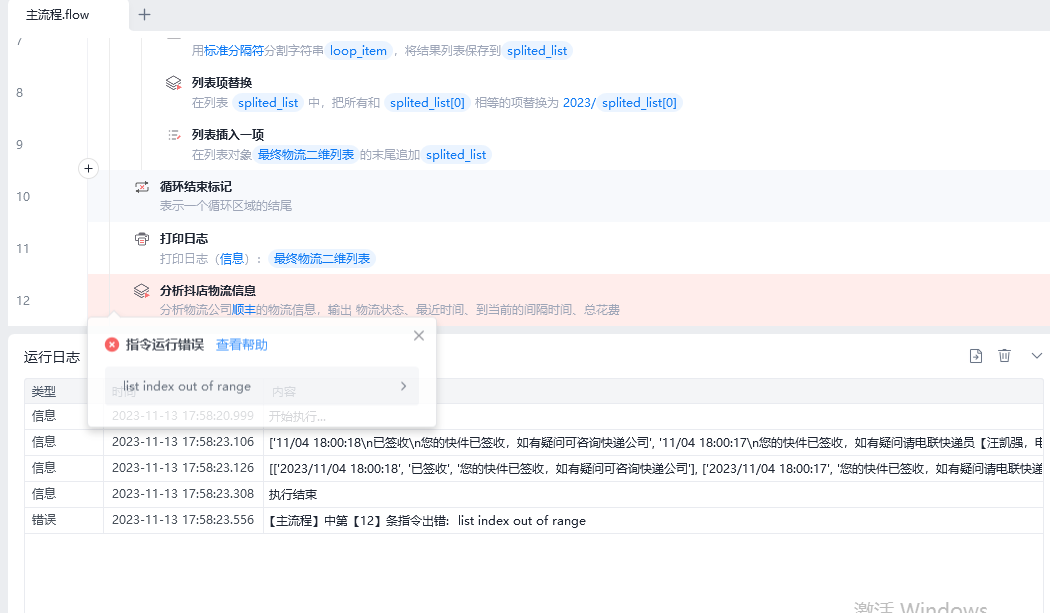Click the 分析抖店物流信息 step icon

pos(142,291)
